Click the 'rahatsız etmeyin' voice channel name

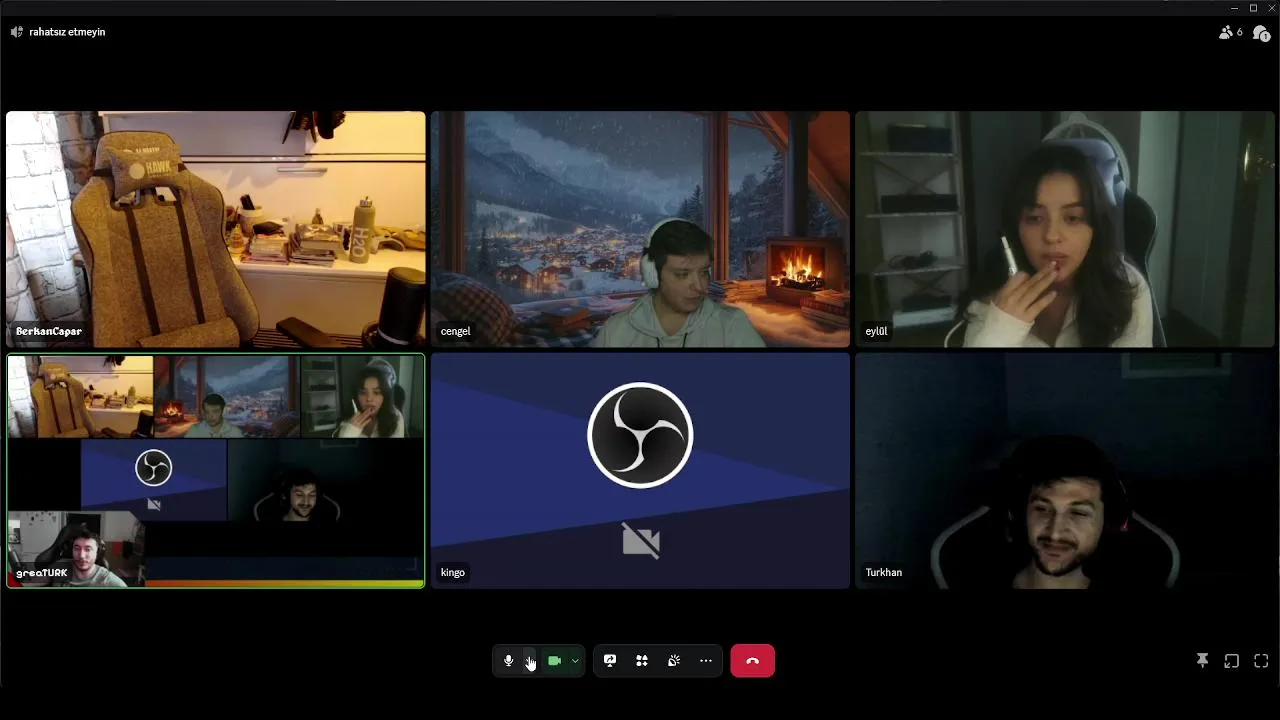point(67,32)
